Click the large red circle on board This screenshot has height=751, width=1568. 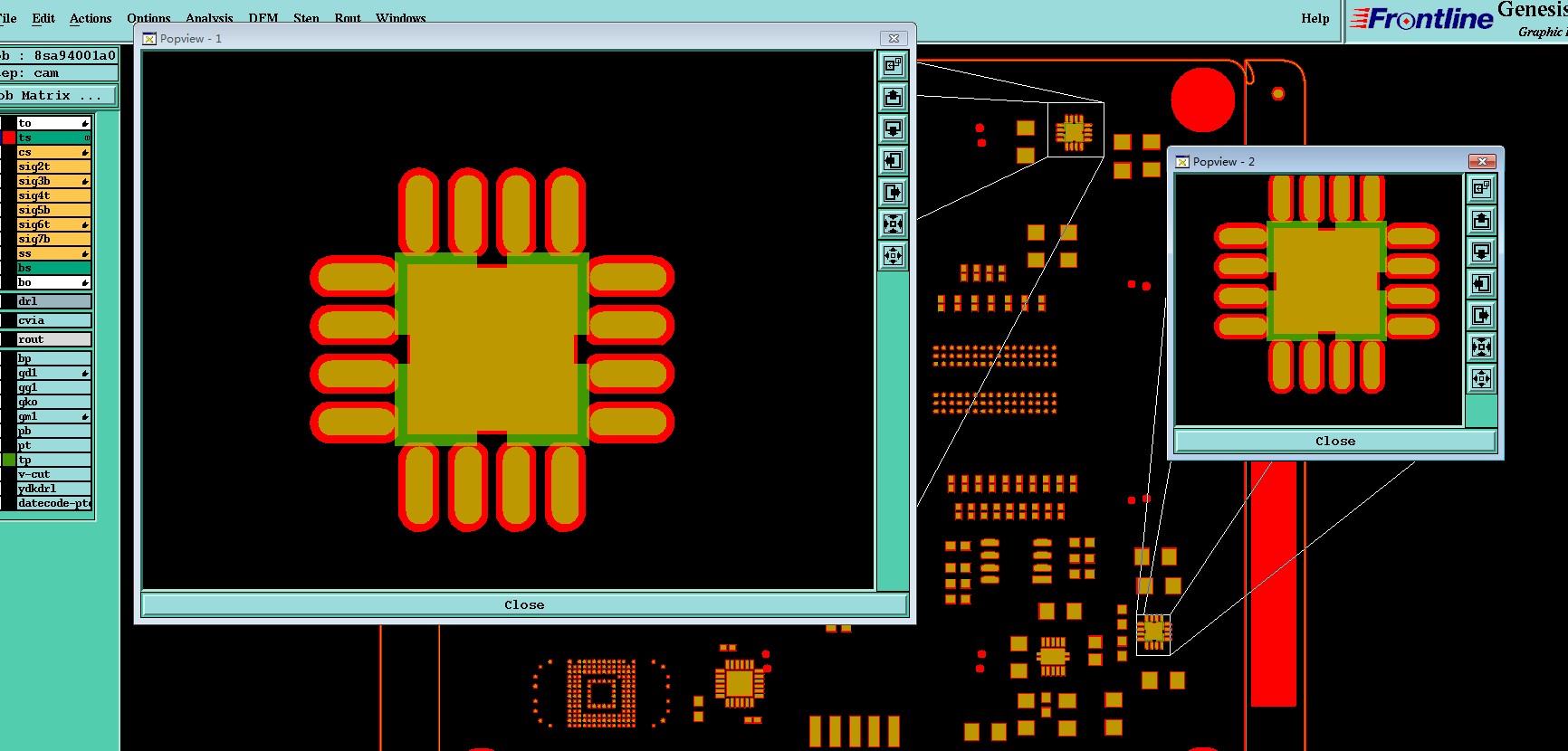[1202, 100]
